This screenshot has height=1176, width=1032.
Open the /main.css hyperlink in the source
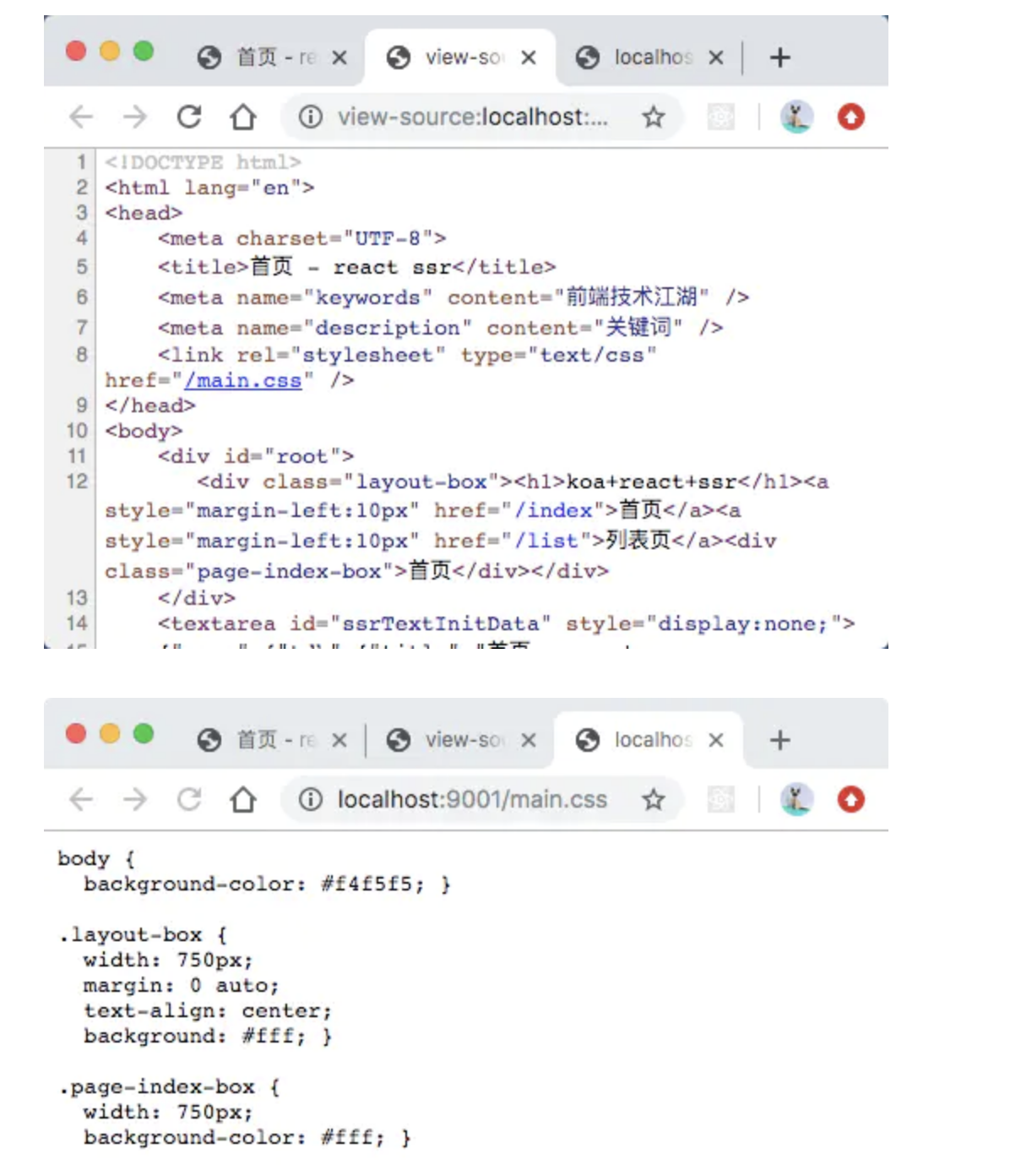click(x=242, y=381)
